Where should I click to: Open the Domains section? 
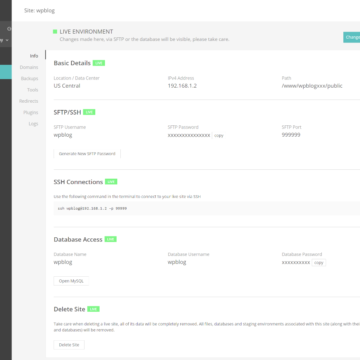(x=29, y=67)
